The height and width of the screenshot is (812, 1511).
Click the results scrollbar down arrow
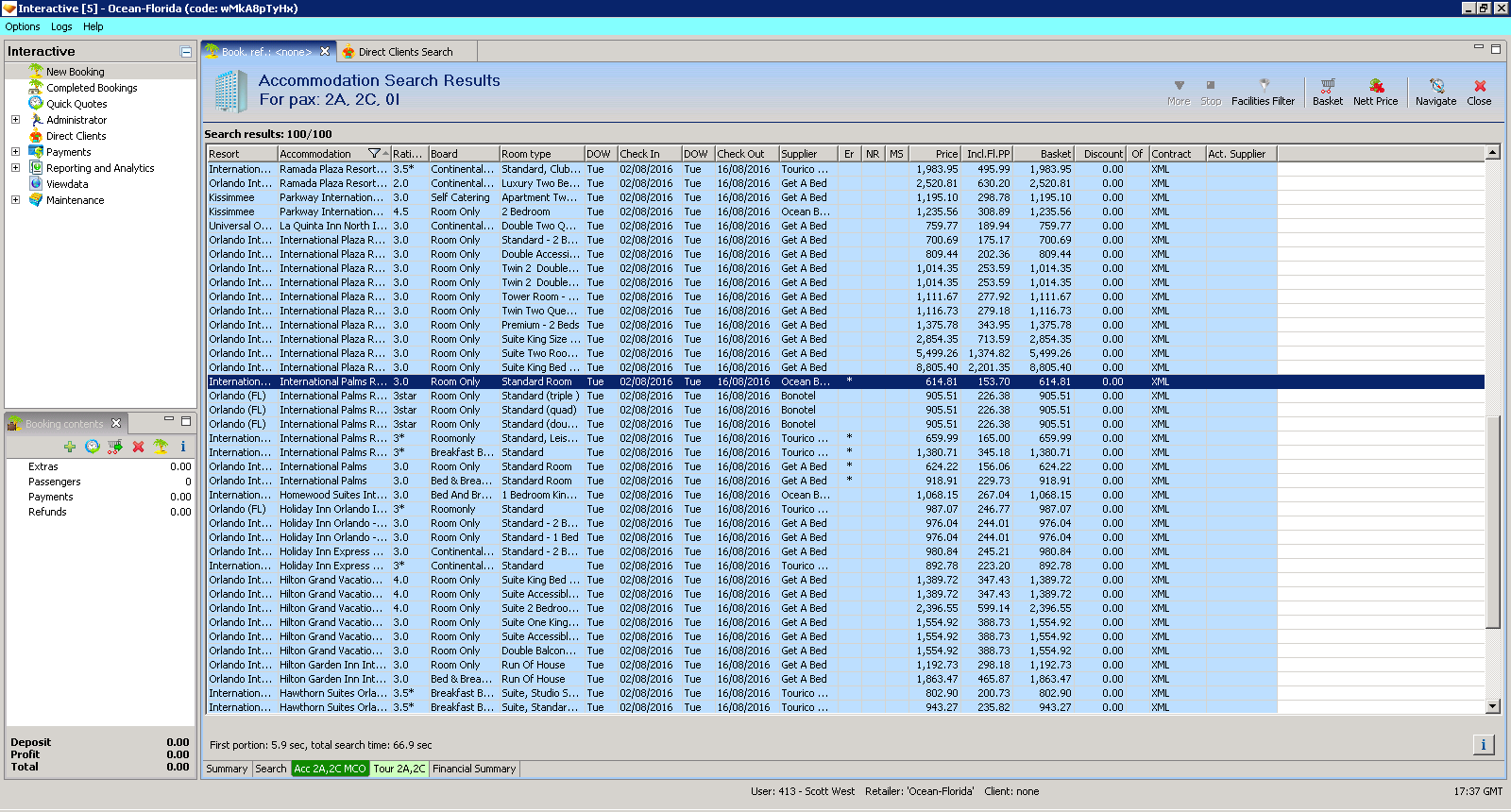pyautogui.click(x=1493, y=706)
